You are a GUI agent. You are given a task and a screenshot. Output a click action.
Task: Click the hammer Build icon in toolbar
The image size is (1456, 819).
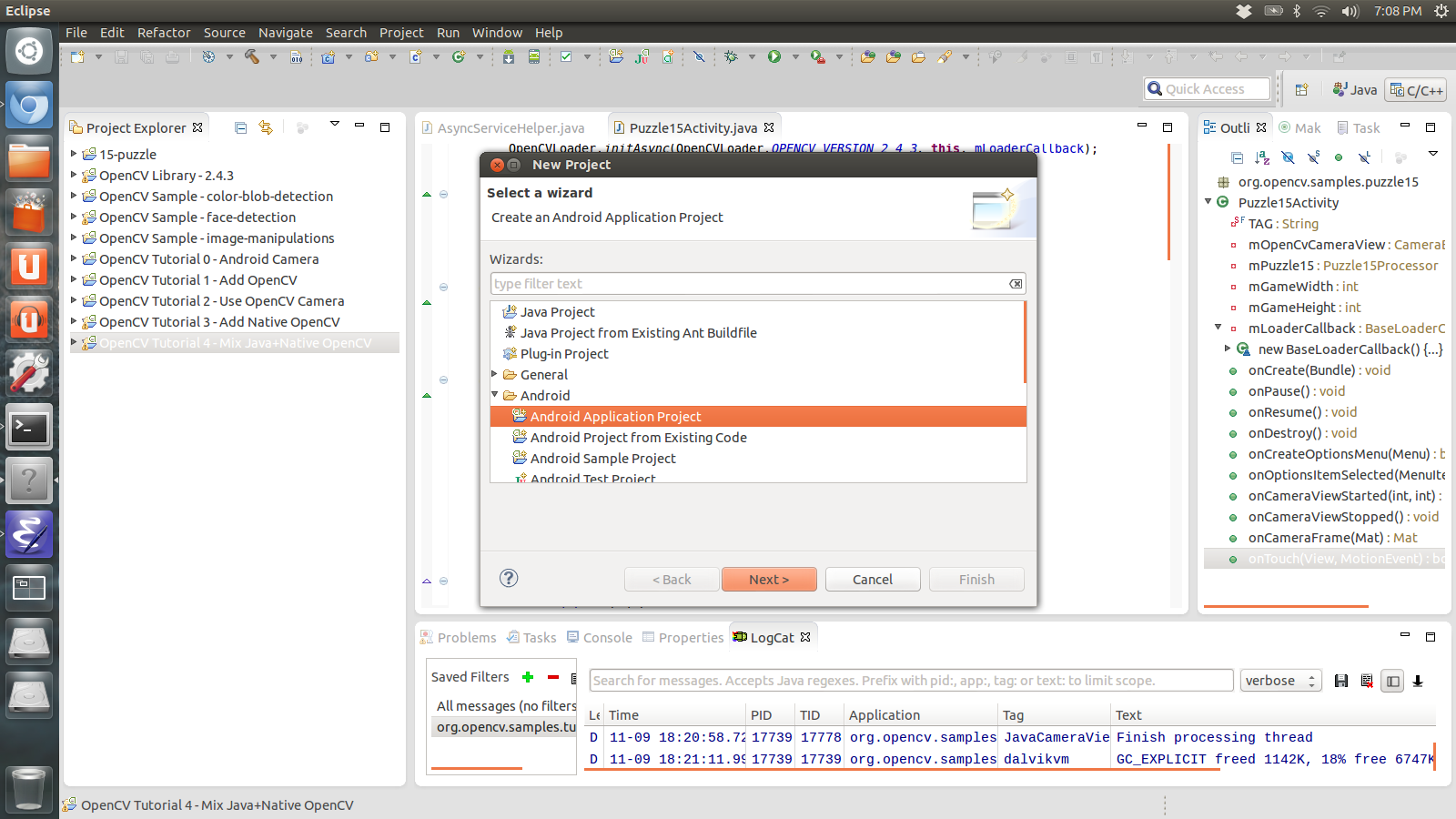coord(252,57)
